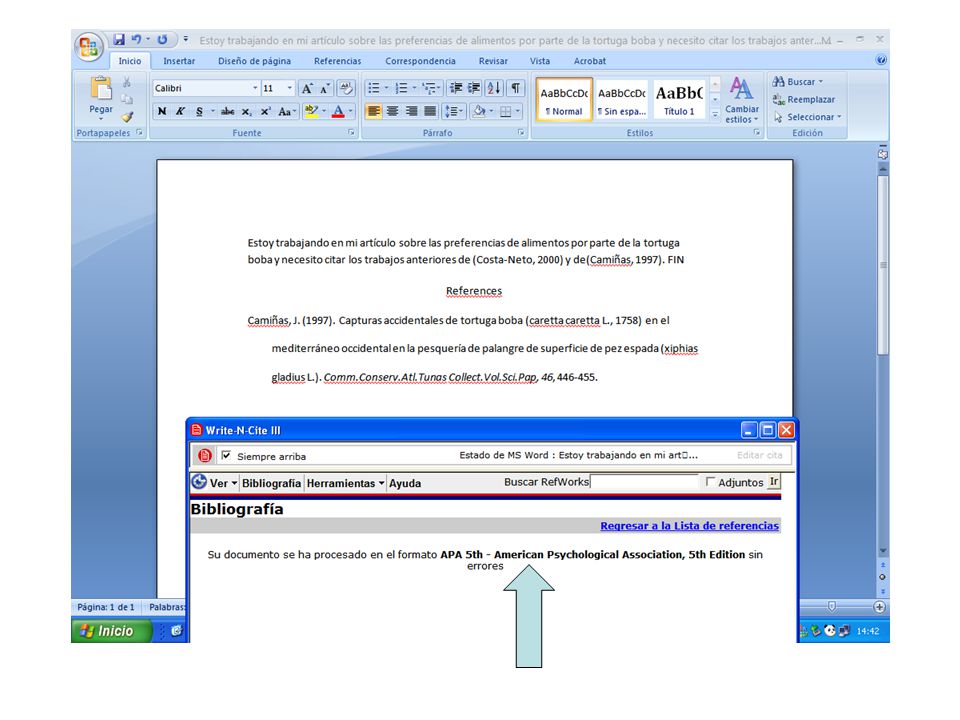Image resolution: width=960 pixels, height=720 pixels.
Task: Switch to the Diseño de página tab
Action: [254, 61]
